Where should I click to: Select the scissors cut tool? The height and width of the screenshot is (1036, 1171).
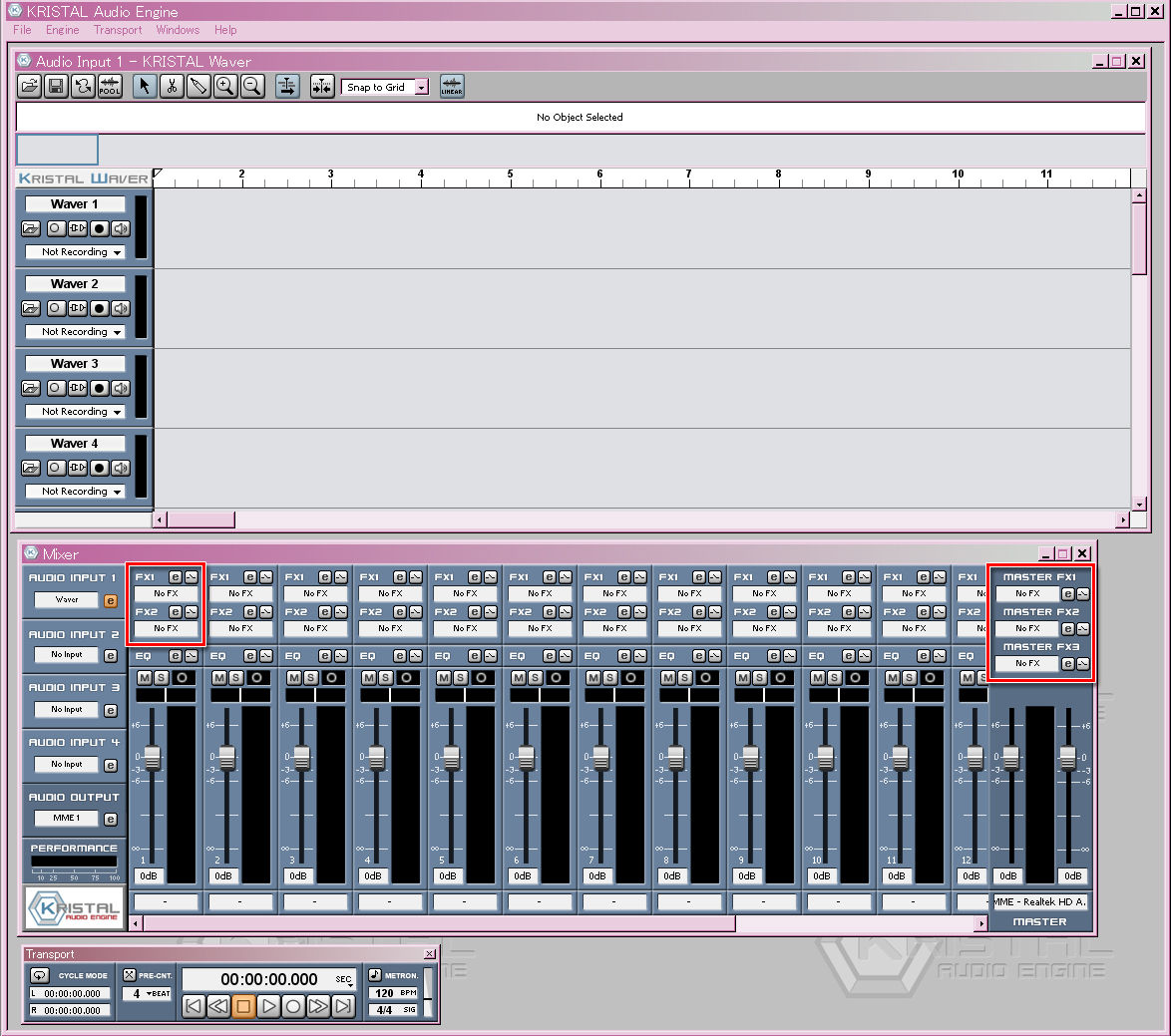tap(171, 87)
